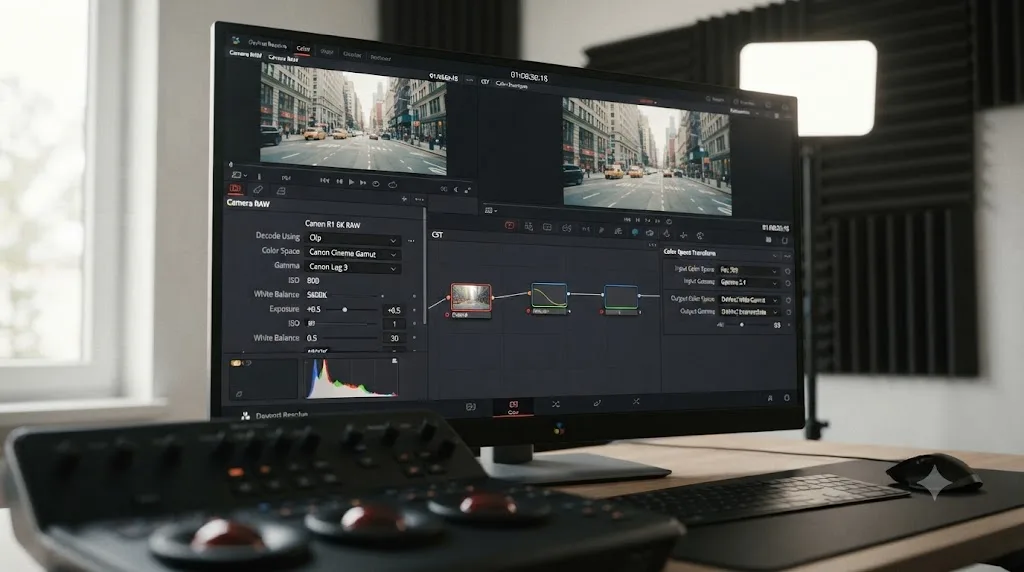Reset Input Color Space with its circle icon
Viewport: 1024px width, 572px height.
(788, 271)
